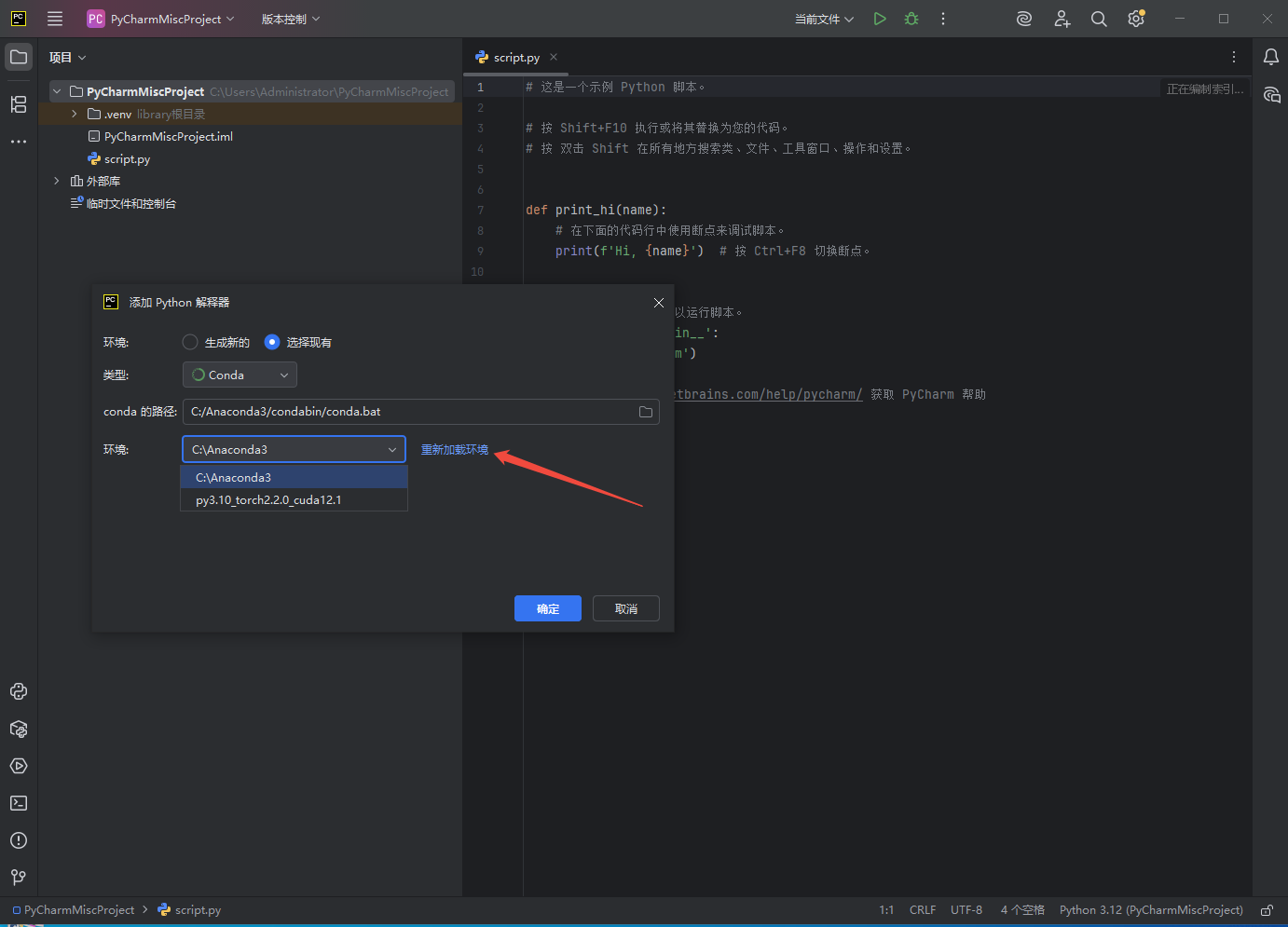
Task: Select the 选择现有 radio button
Action: (272, 342)
